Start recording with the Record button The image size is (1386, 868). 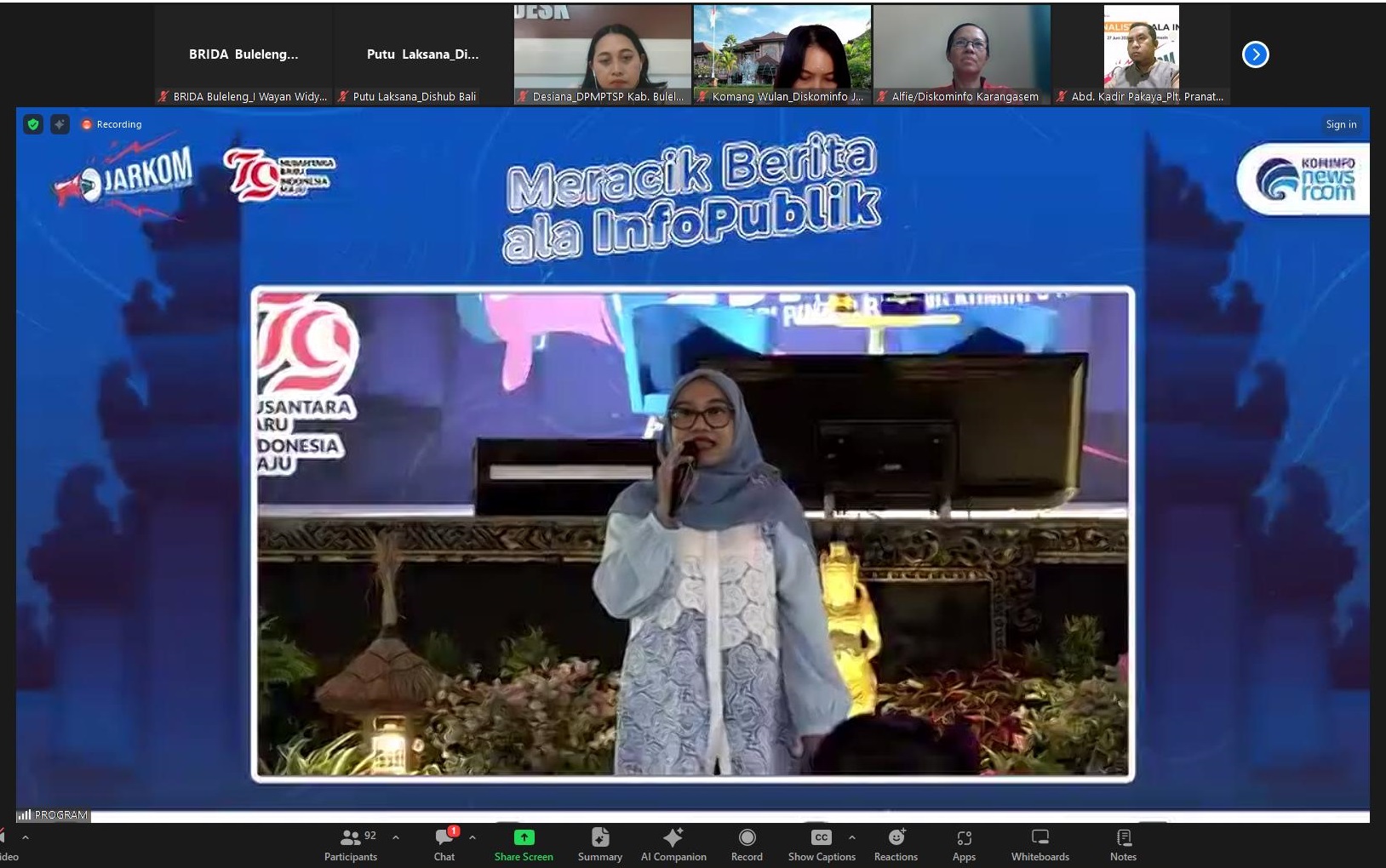tap(747, 845)
